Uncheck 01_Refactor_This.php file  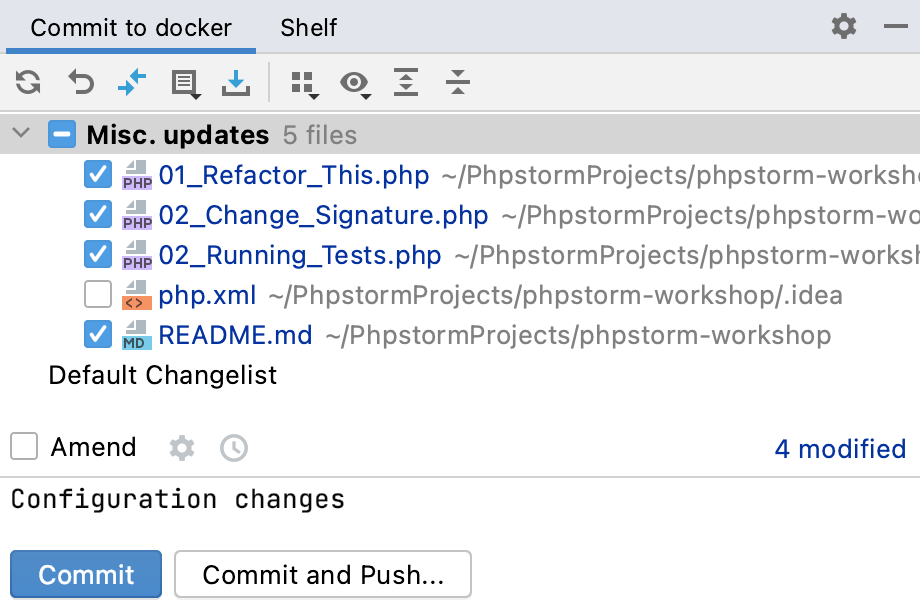pyautogui.click(x=98, y=174)
